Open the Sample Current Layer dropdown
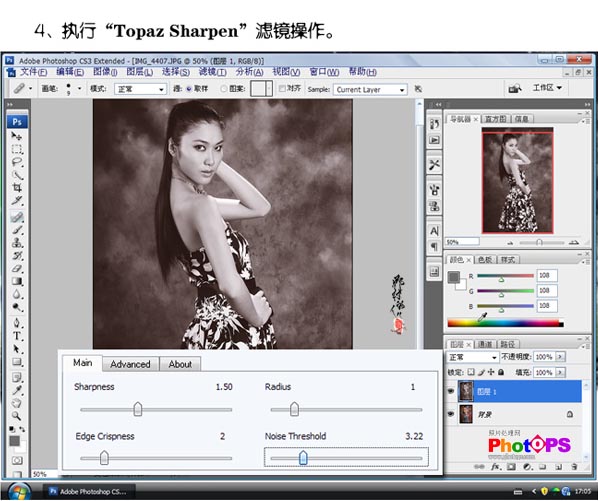598x501 pixels. 370,90
